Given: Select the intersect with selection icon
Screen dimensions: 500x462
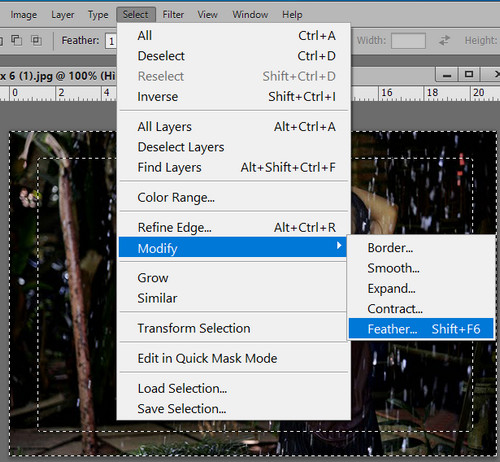Looking at the screenshot, I should pos(36,40).
